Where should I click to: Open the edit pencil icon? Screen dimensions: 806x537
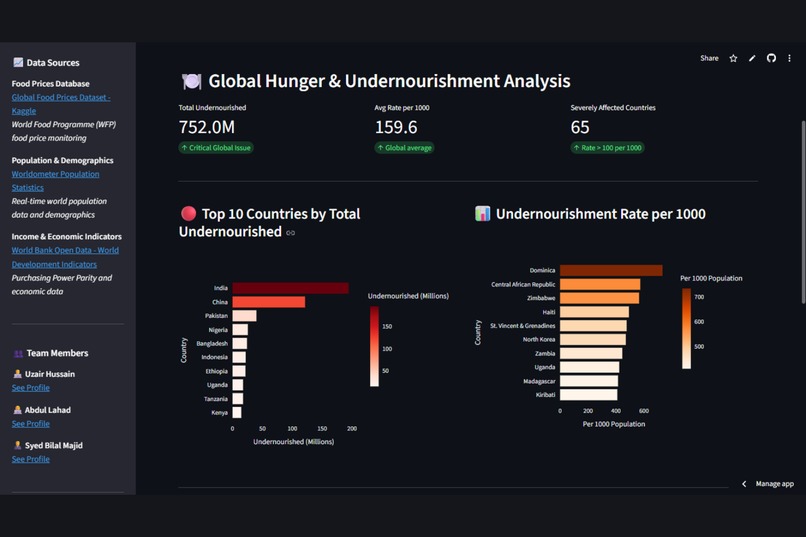[752, 58]
